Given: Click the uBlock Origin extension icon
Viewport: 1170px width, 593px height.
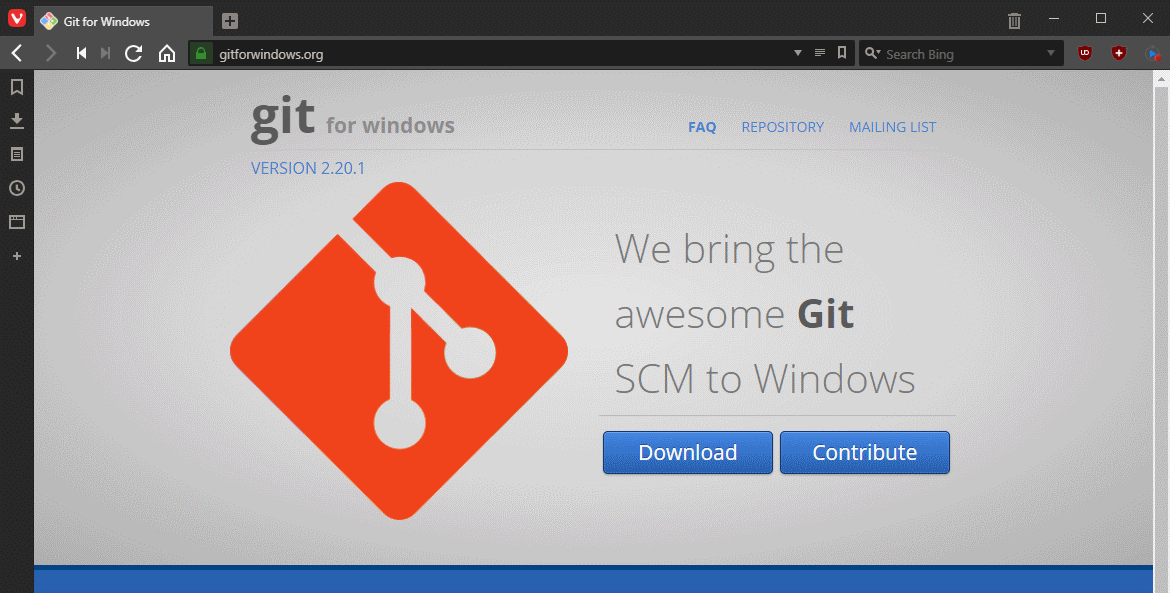Looking at the screenshot, I should (x=1084, y=53).
